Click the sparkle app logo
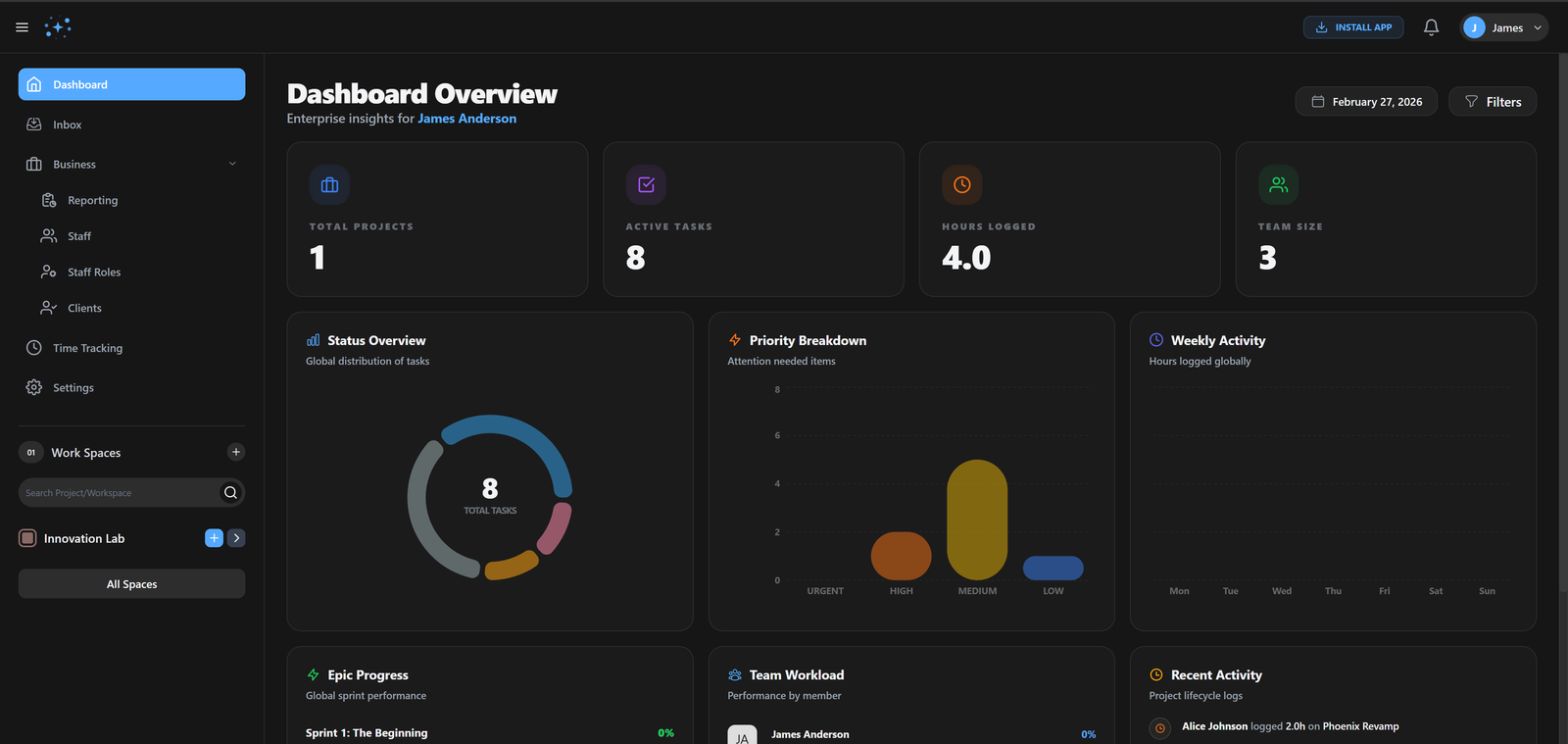The height and width of the screenshot is (744, 1568). point(58,27)
